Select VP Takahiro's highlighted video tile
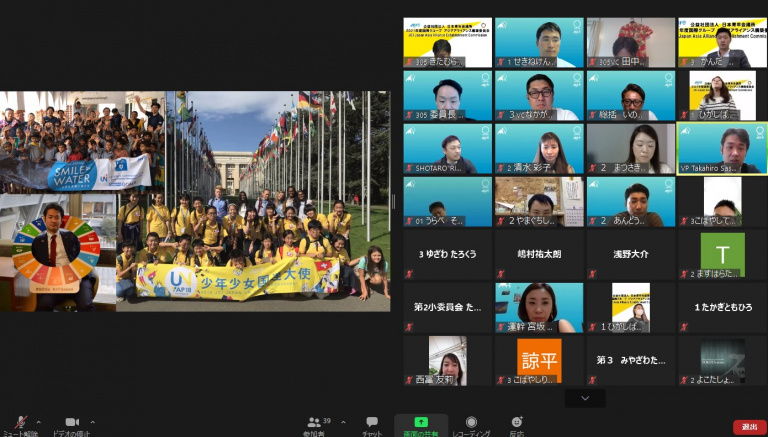The height and width of the screenshot is (437, 768). tap(723, 148)
